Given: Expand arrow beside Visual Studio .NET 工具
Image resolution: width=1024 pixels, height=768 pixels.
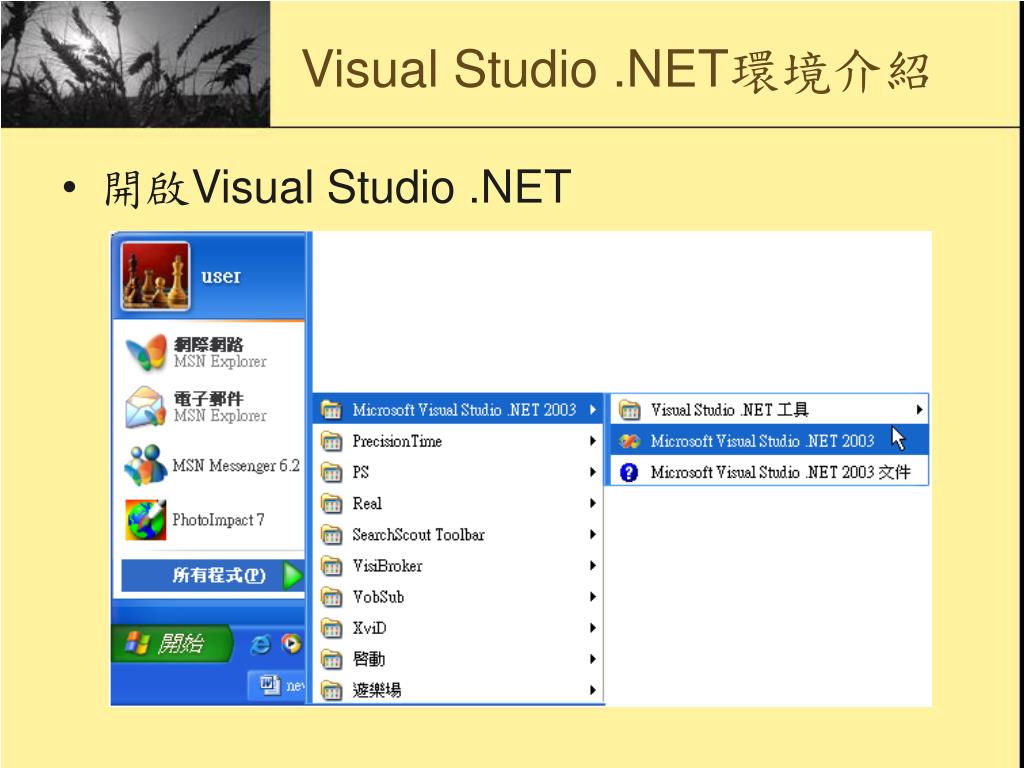Looking at the screenshot, I should [x=919, y=410].
